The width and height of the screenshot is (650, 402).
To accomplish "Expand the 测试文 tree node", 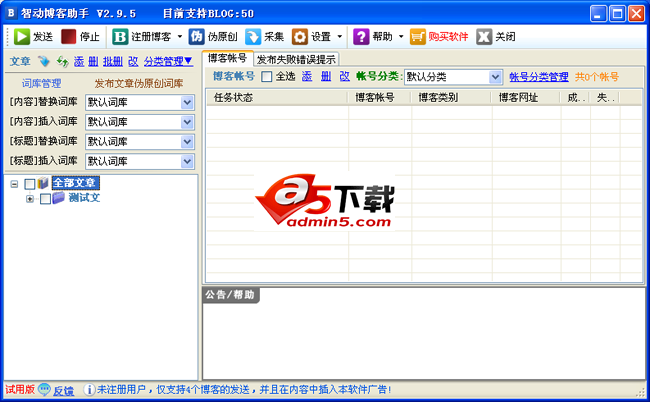I will click(x=30, y=199).
